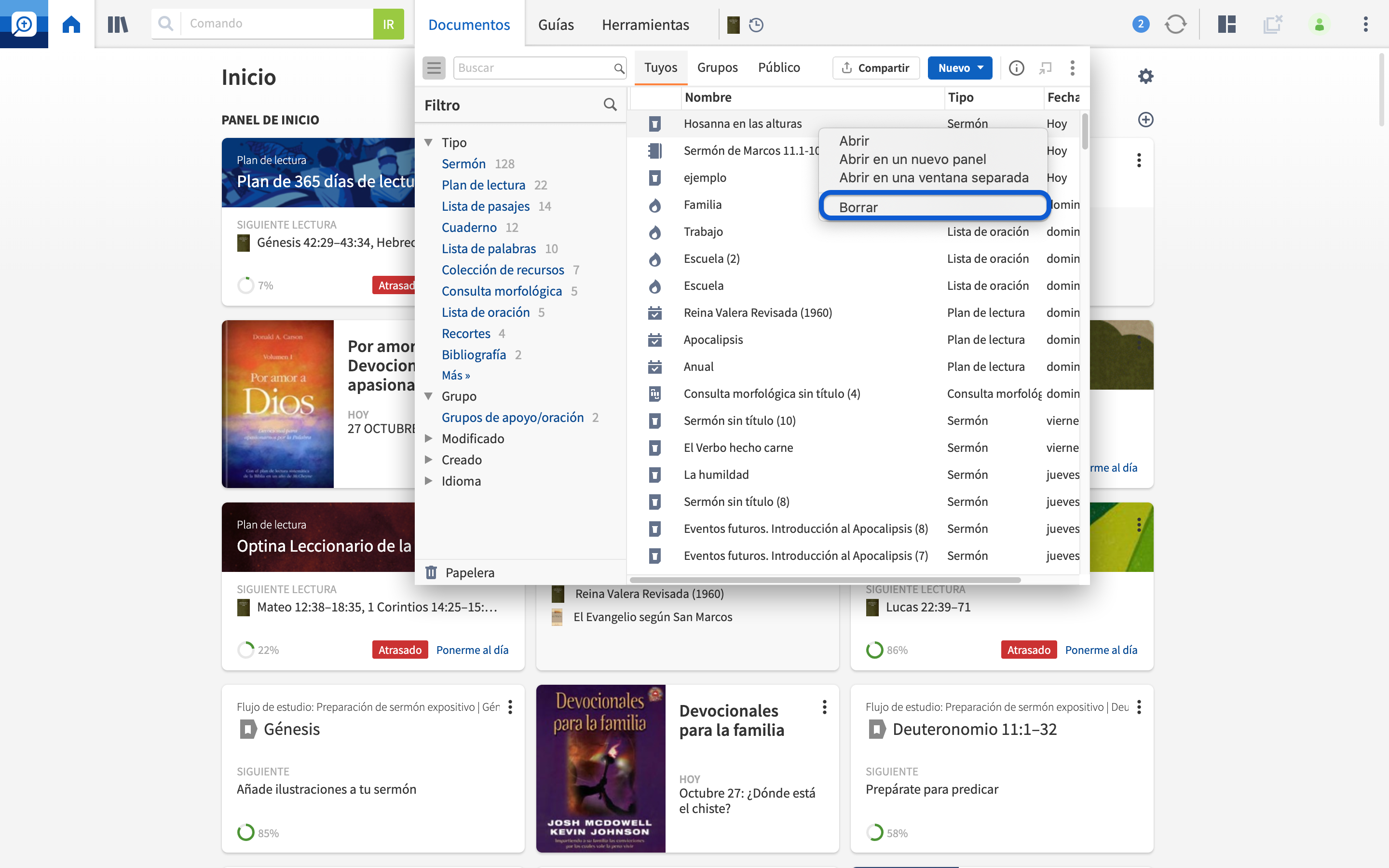This screenshot has width=1389, height=868.
Task: Filter by Grupos de apoyo/oración
Action: (x=513, y=417)
